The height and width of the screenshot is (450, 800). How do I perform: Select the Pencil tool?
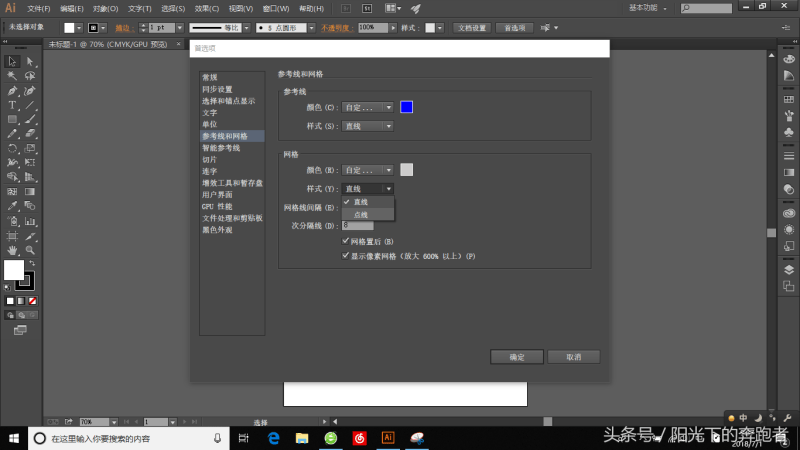[12, 134]
